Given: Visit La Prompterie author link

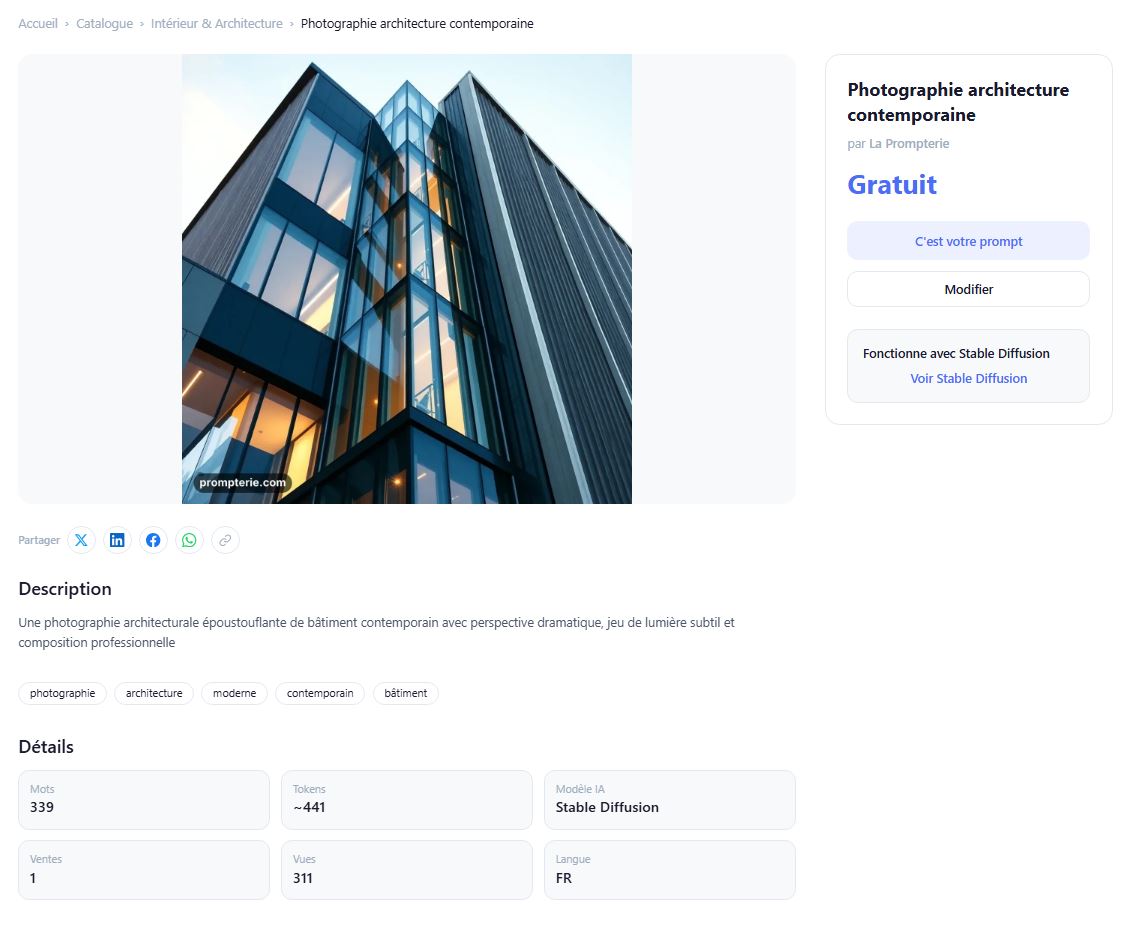Looking at the screenshot, I should [x=909, y=144].
